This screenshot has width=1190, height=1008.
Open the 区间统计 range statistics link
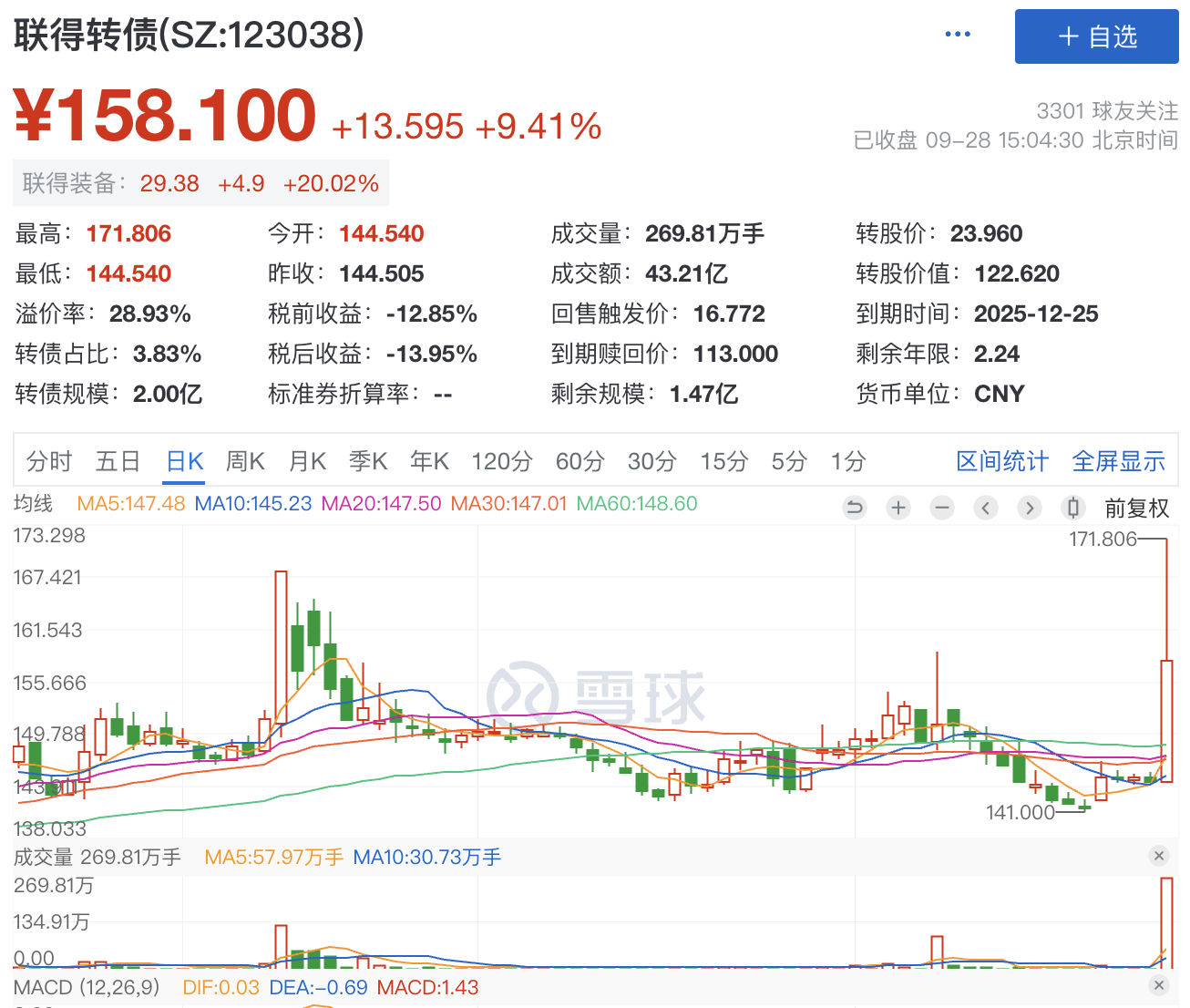pyautogui.click(x=1002, y=461)
